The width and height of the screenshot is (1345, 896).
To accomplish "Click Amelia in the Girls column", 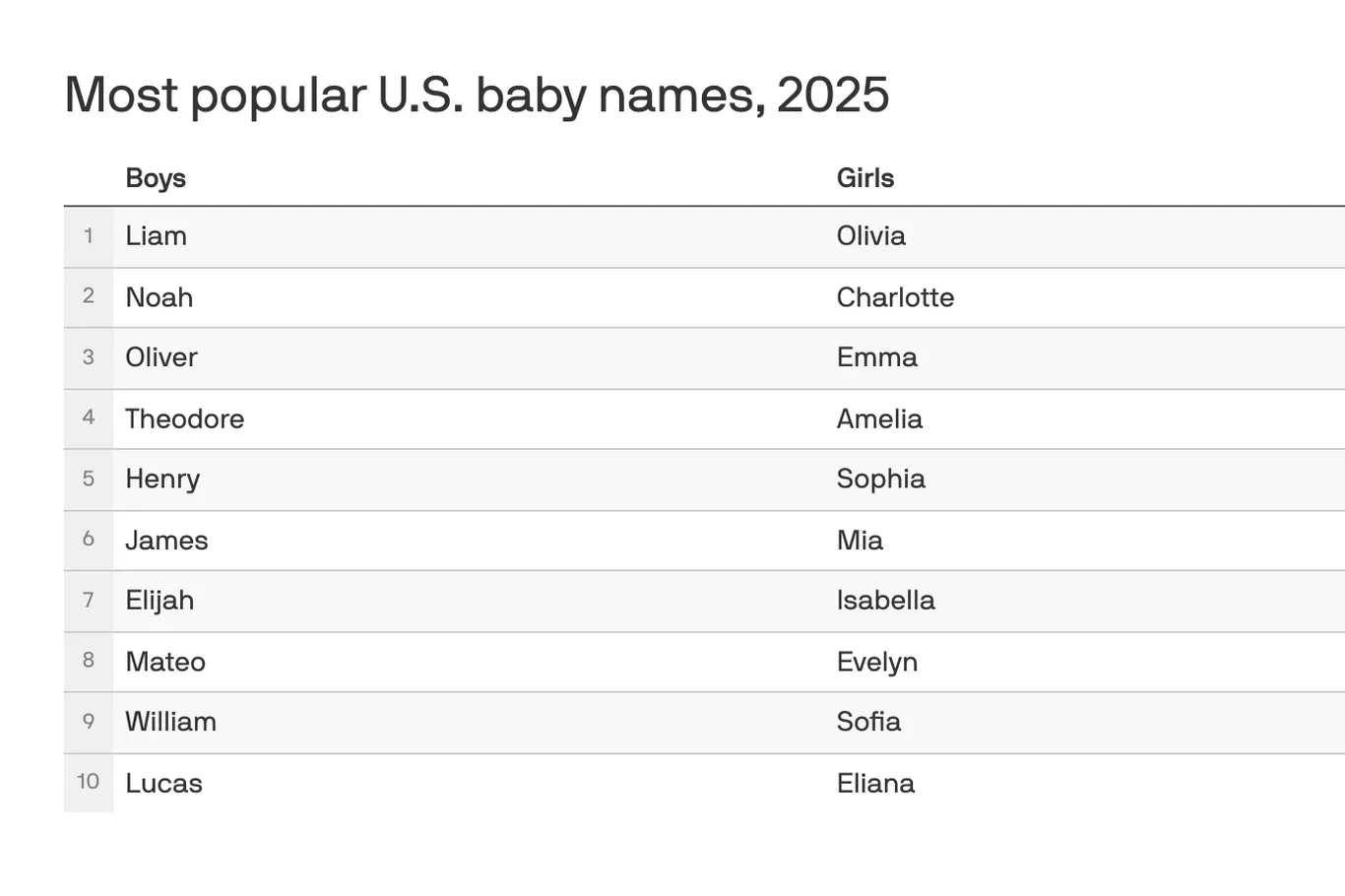I will point(879,418).
